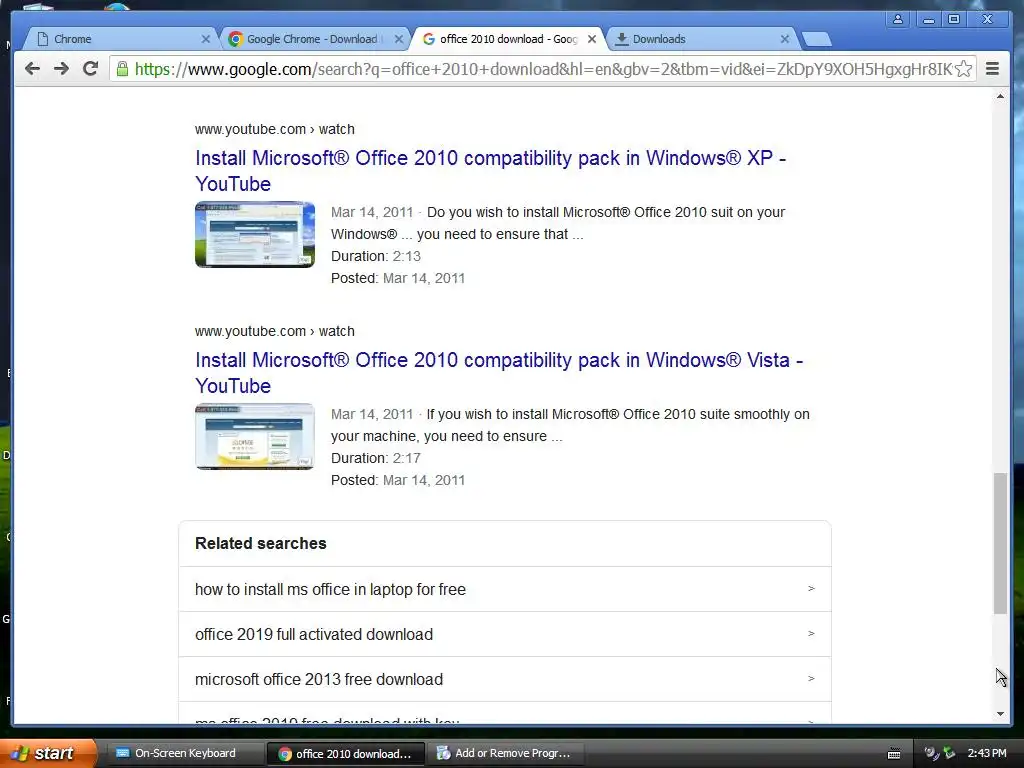The image size is (1024, 768).
Task: Open the Windows XP compatibility pack video link
Action: point(490,170)
